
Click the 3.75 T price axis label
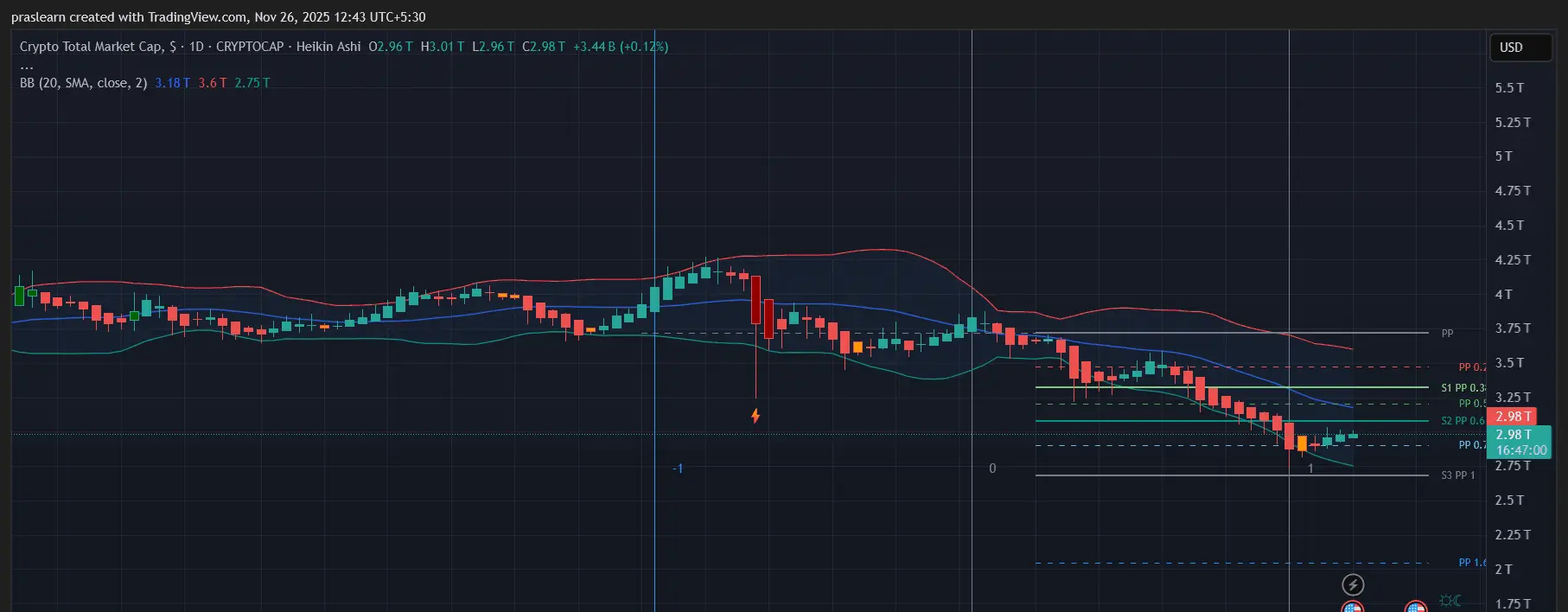click(1513, 328)
